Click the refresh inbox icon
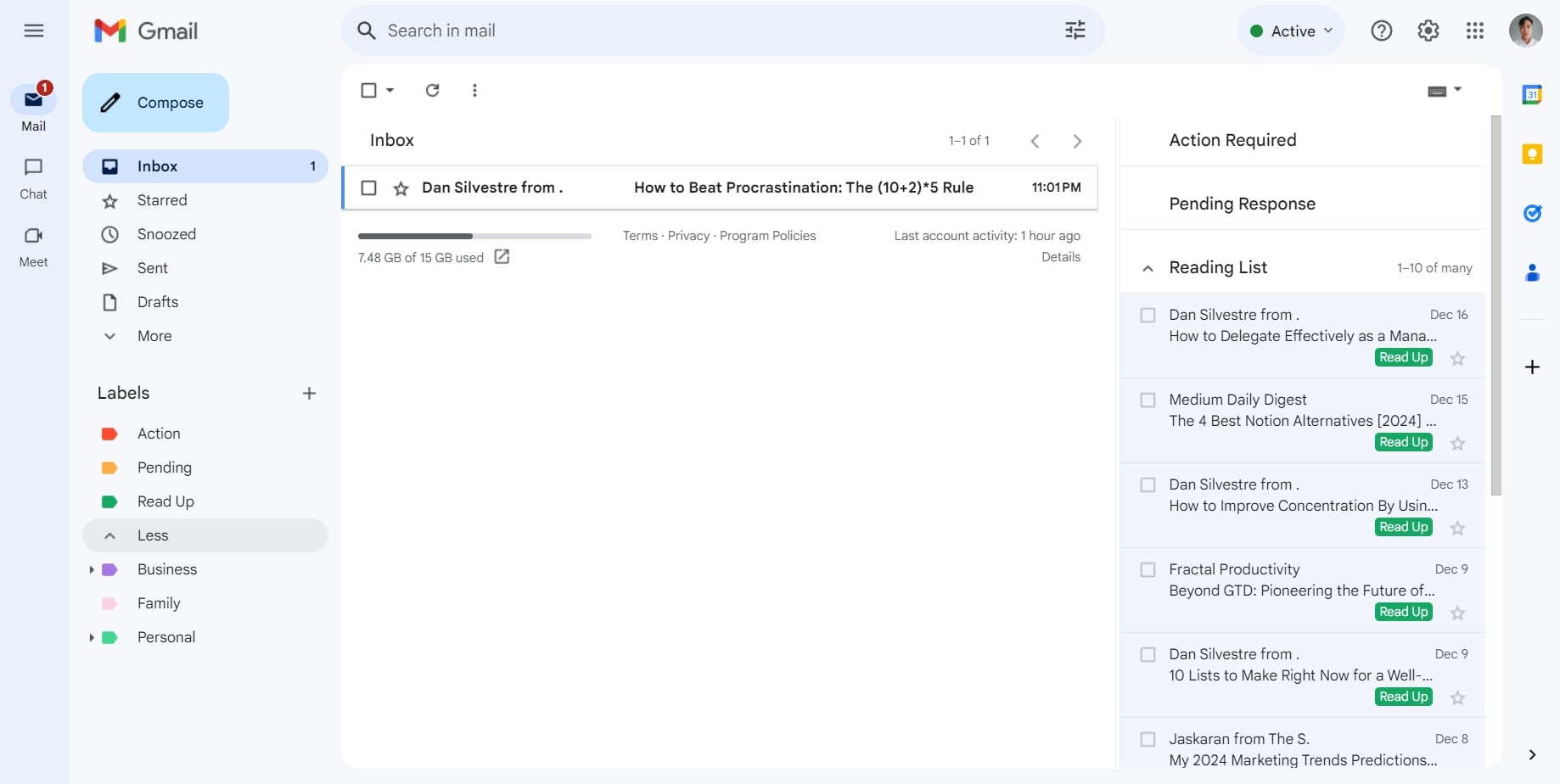1560x784 pixels. tap(432, 90)
